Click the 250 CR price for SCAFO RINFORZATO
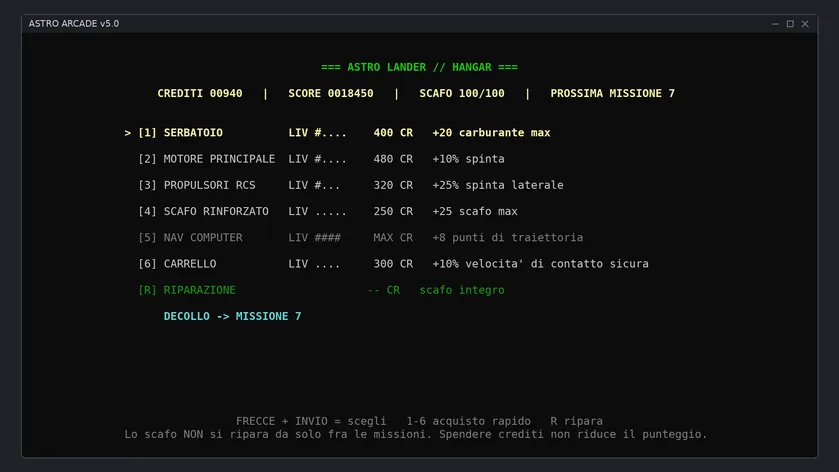This screenshot has width=839, height=472. tap(393, 211)
